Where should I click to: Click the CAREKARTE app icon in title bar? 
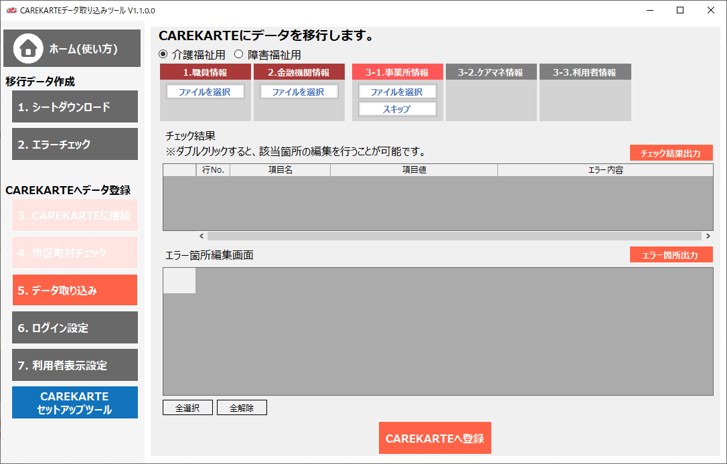coord(11,10)
